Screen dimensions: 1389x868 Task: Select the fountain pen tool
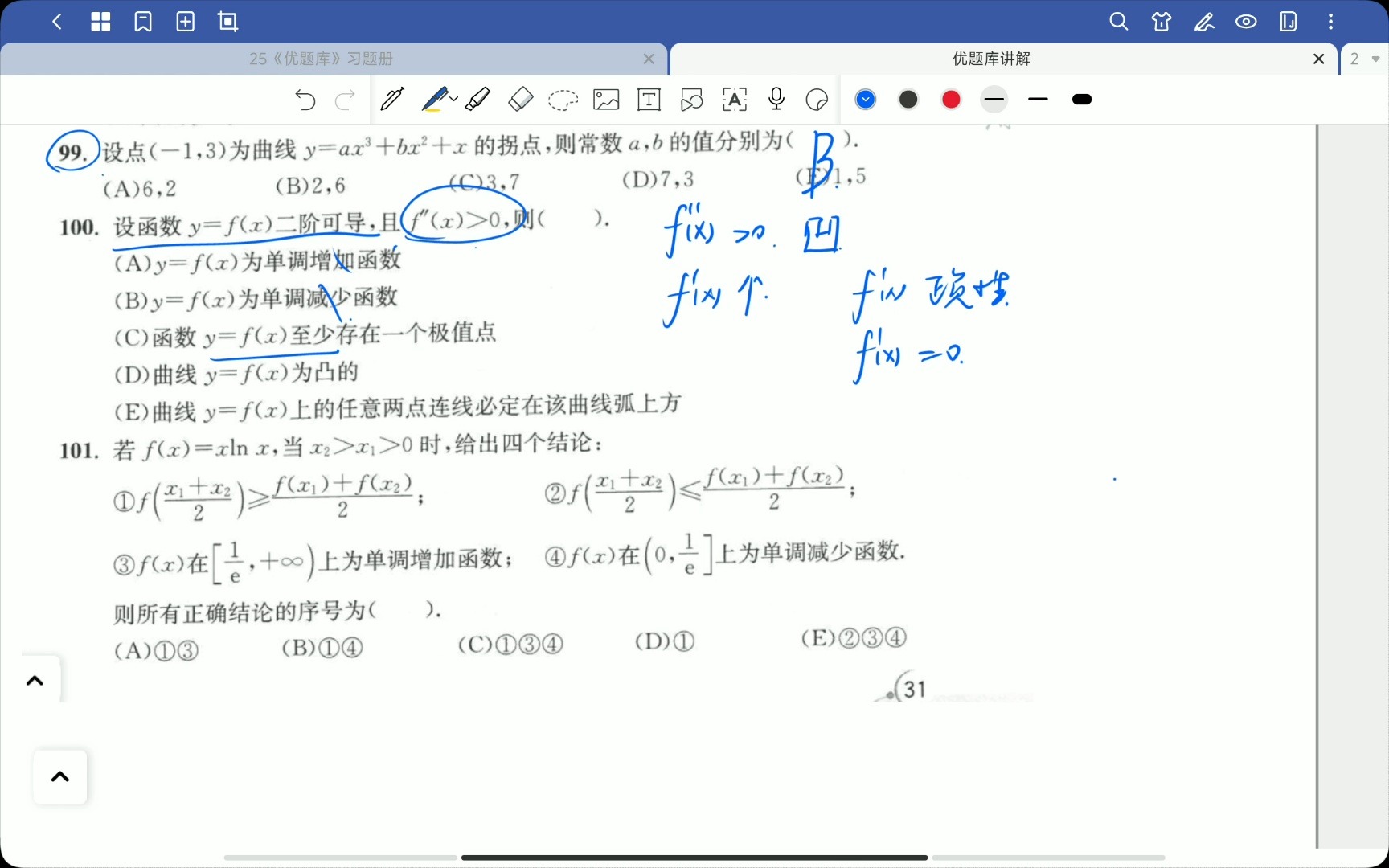coord(392,99)
